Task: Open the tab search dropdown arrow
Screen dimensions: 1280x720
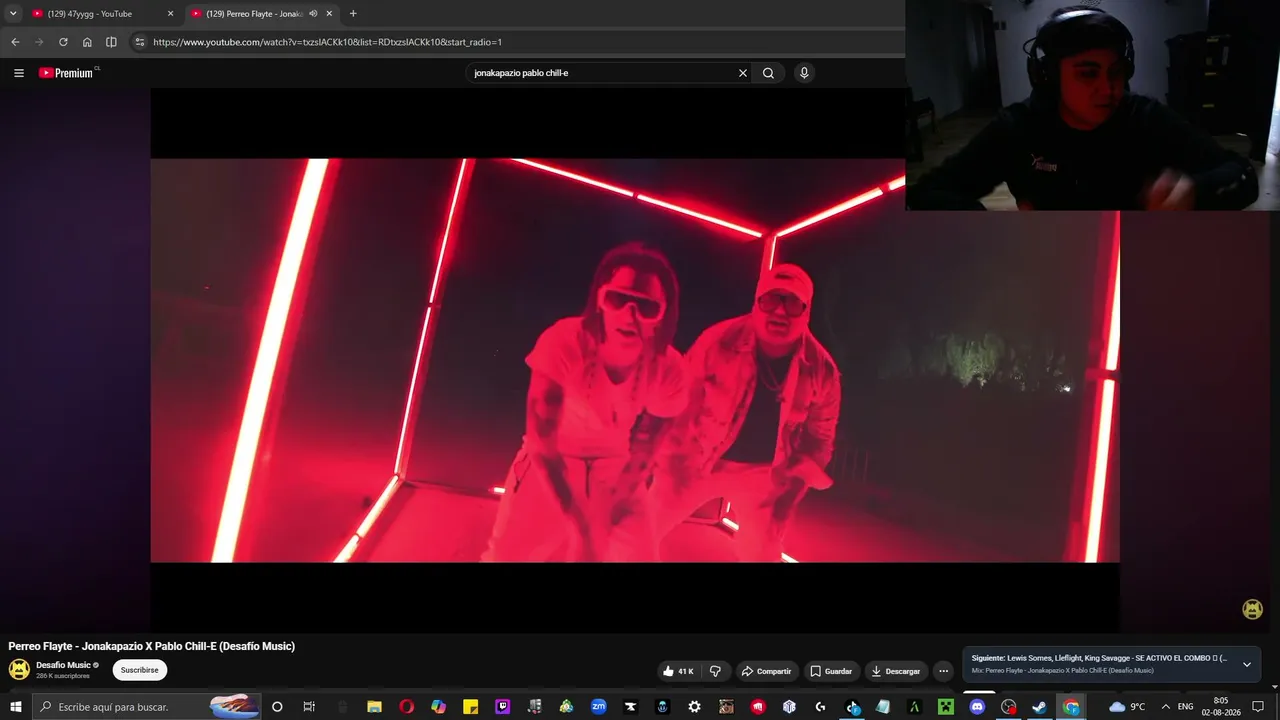Action: [13, 14]
